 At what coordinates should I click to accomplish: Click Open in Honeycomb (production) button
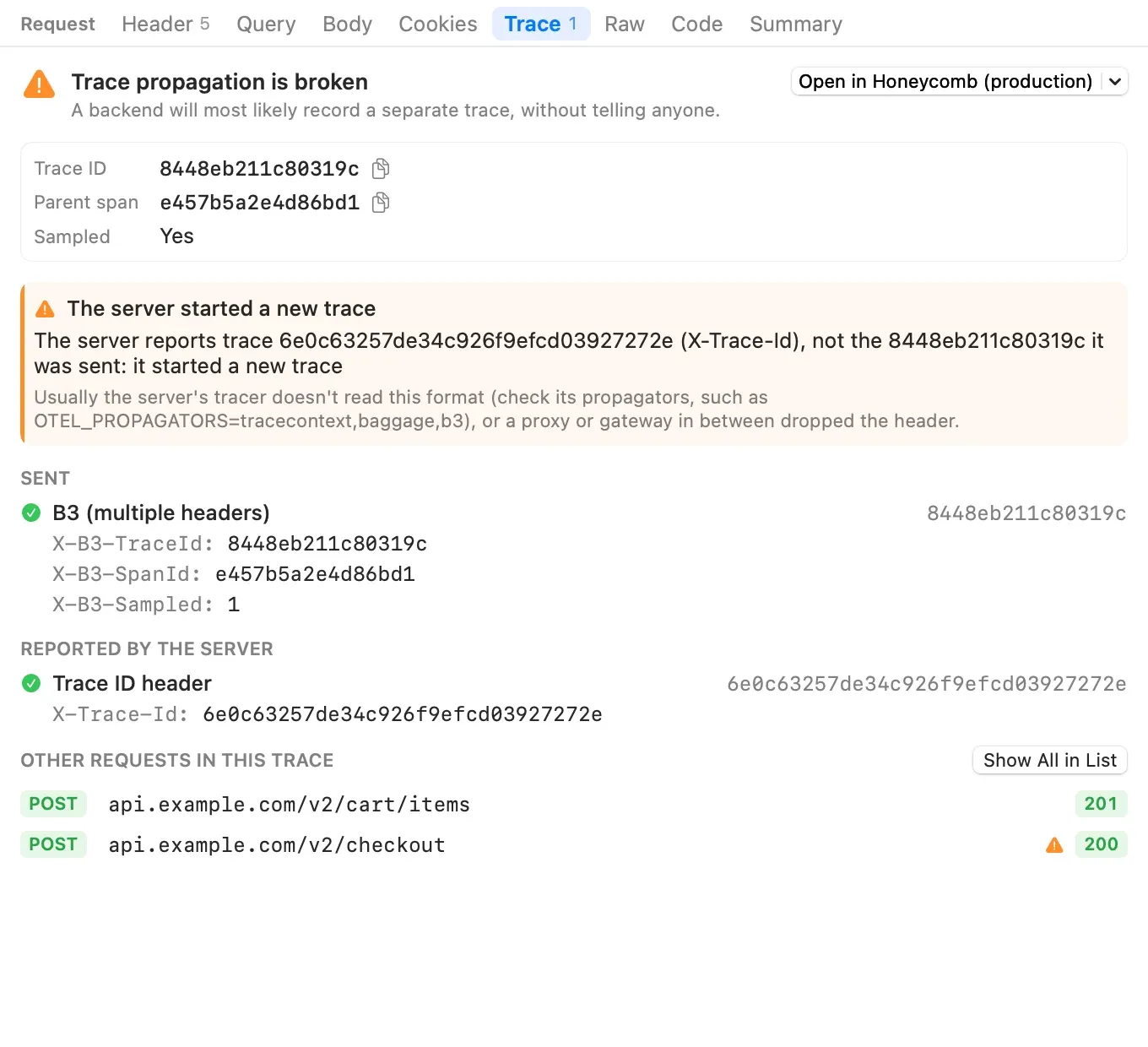click(945, 82)
